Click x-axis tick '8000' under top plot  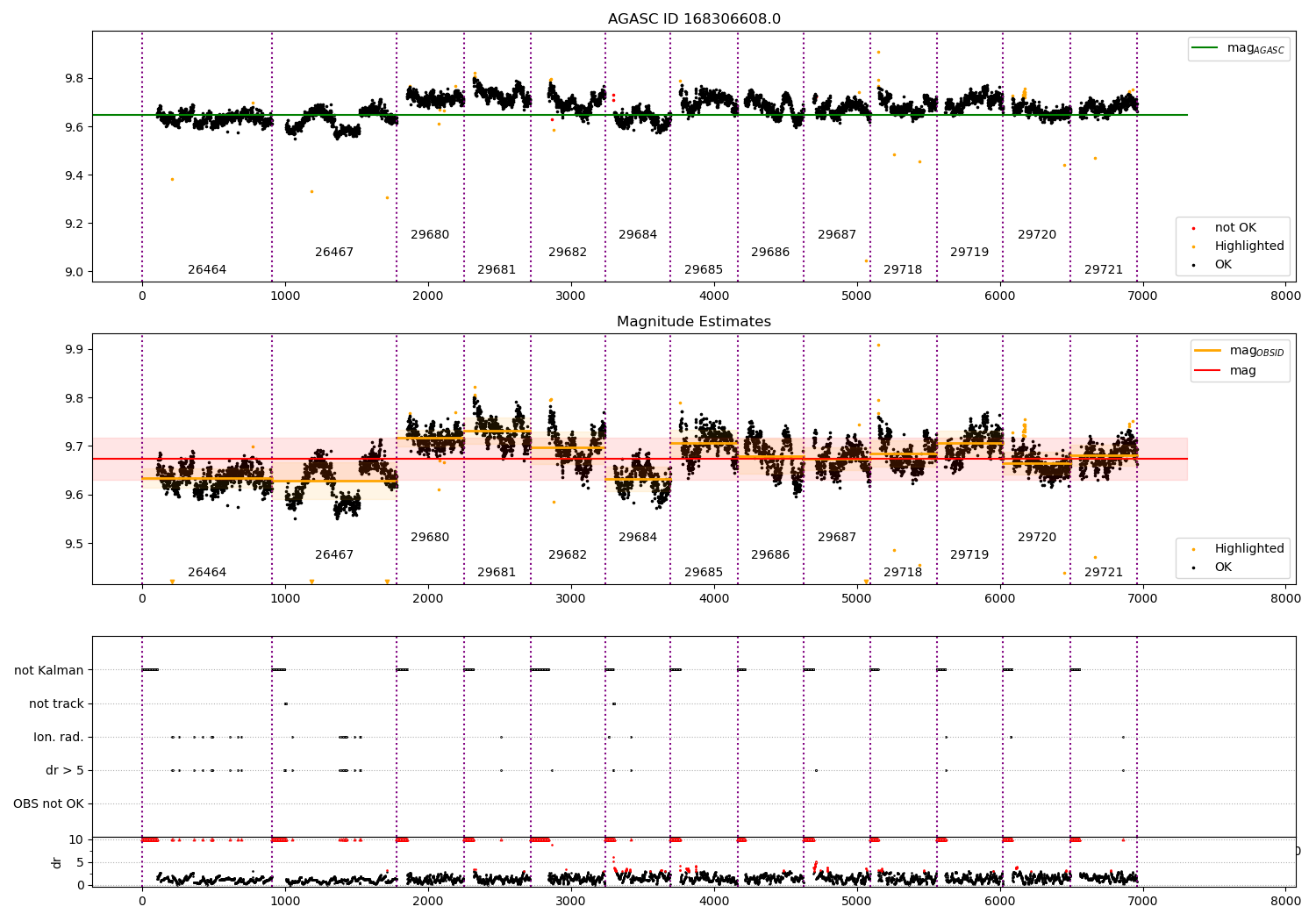tap(1285, 296)
